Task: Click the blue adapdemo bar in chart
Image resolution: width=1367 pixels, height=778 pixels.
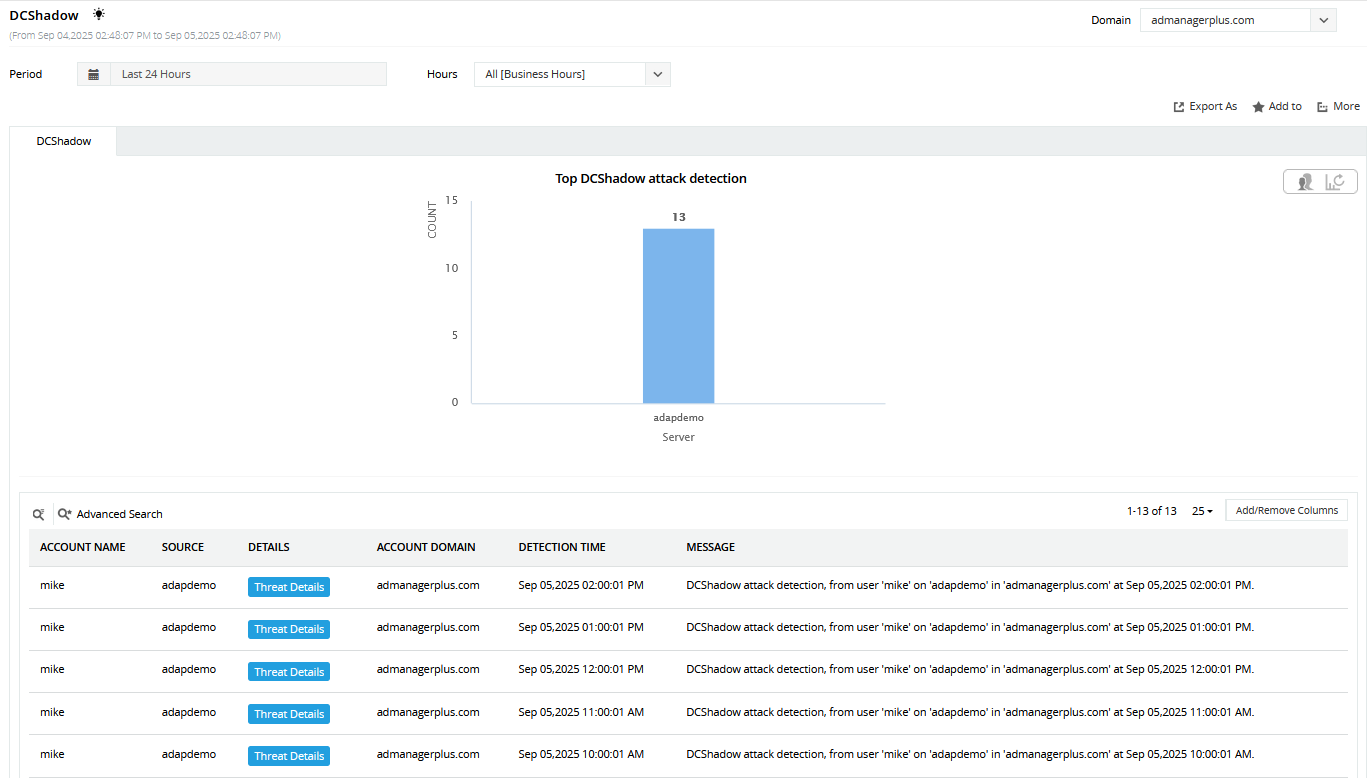Action: pyautogui.click(x=678, y=315)
